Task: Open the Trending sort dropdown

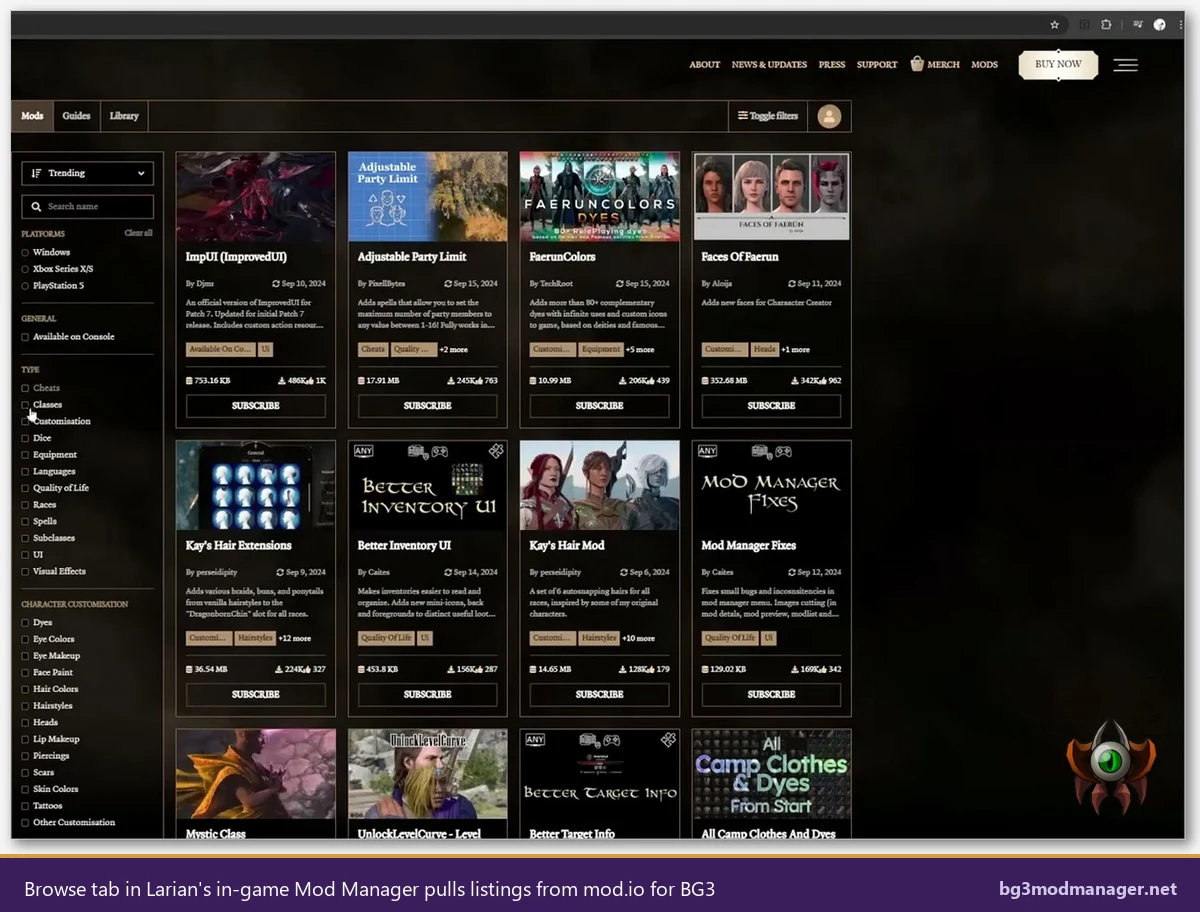Action: pyautogui.click(x=87, y=173)
